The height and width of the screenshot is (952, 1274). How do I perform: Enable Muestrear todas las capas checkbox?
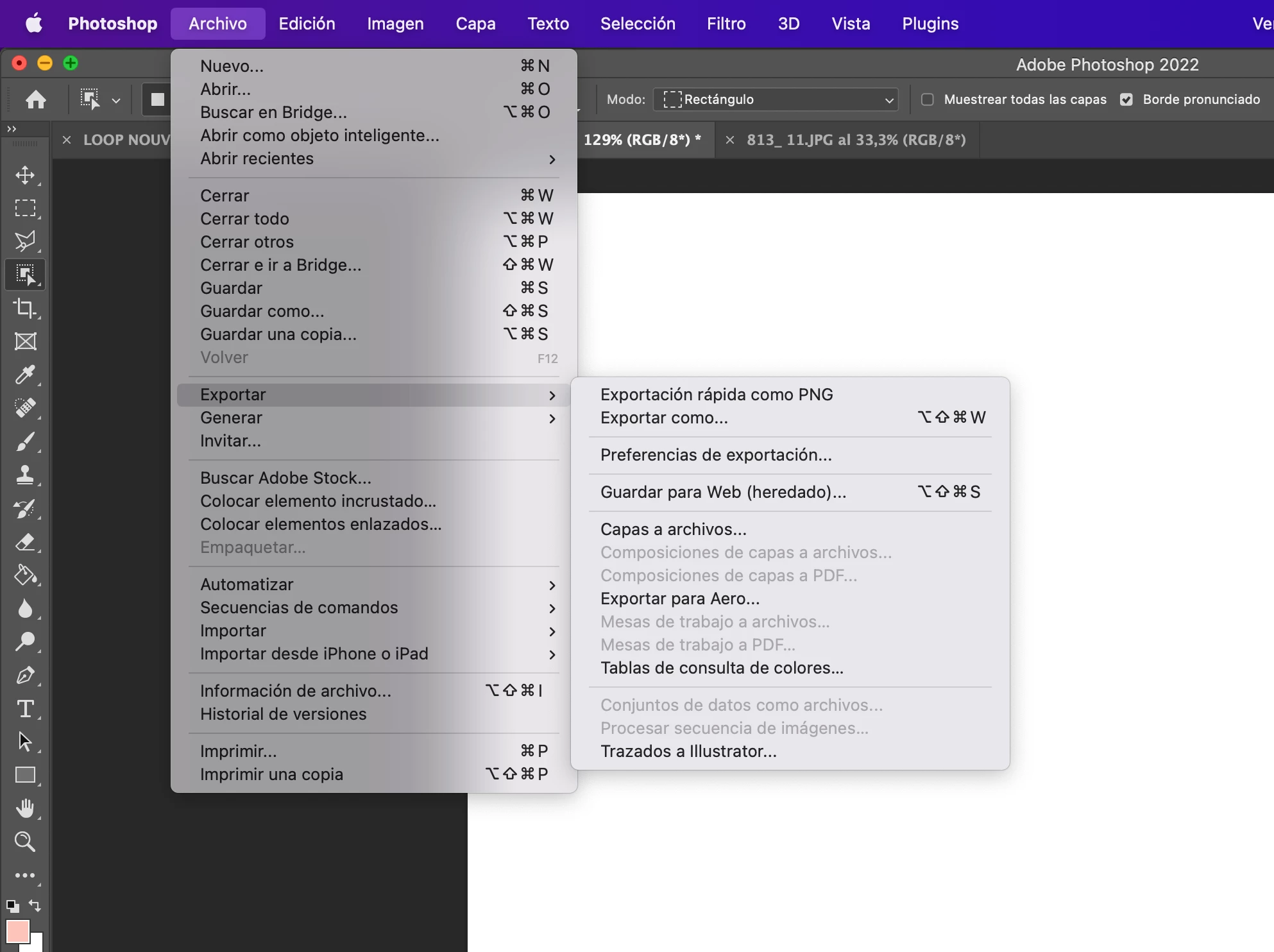[x=928, y=99]
